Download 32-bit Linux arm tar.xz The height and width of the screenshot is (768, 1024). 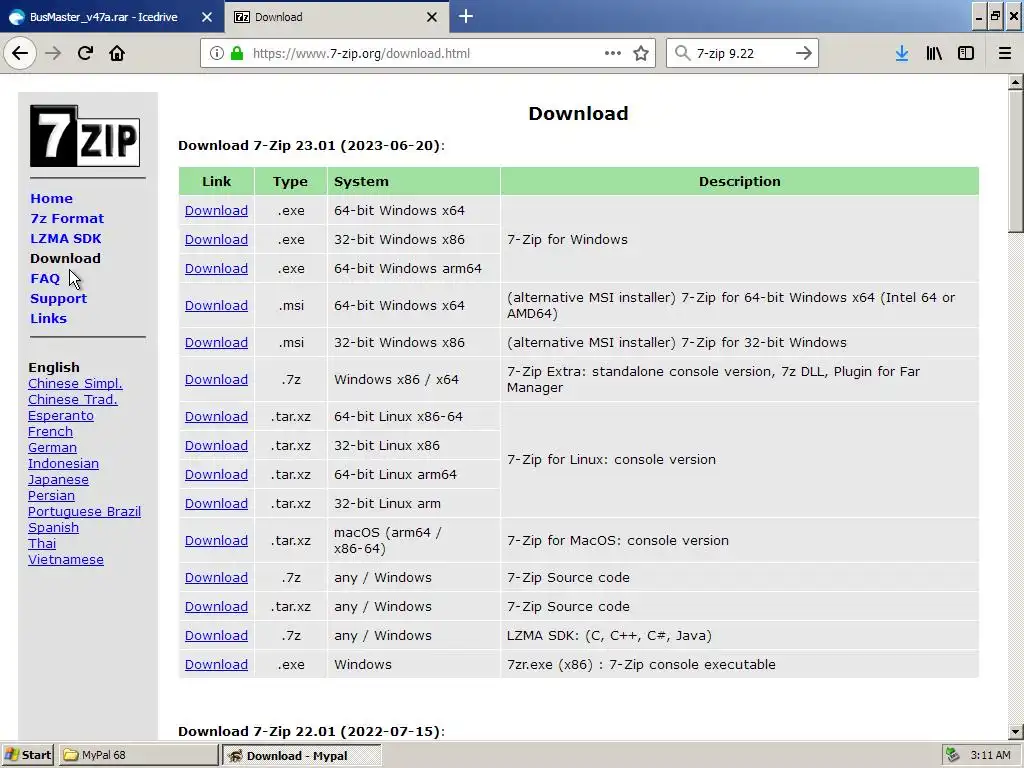[216, 504]
